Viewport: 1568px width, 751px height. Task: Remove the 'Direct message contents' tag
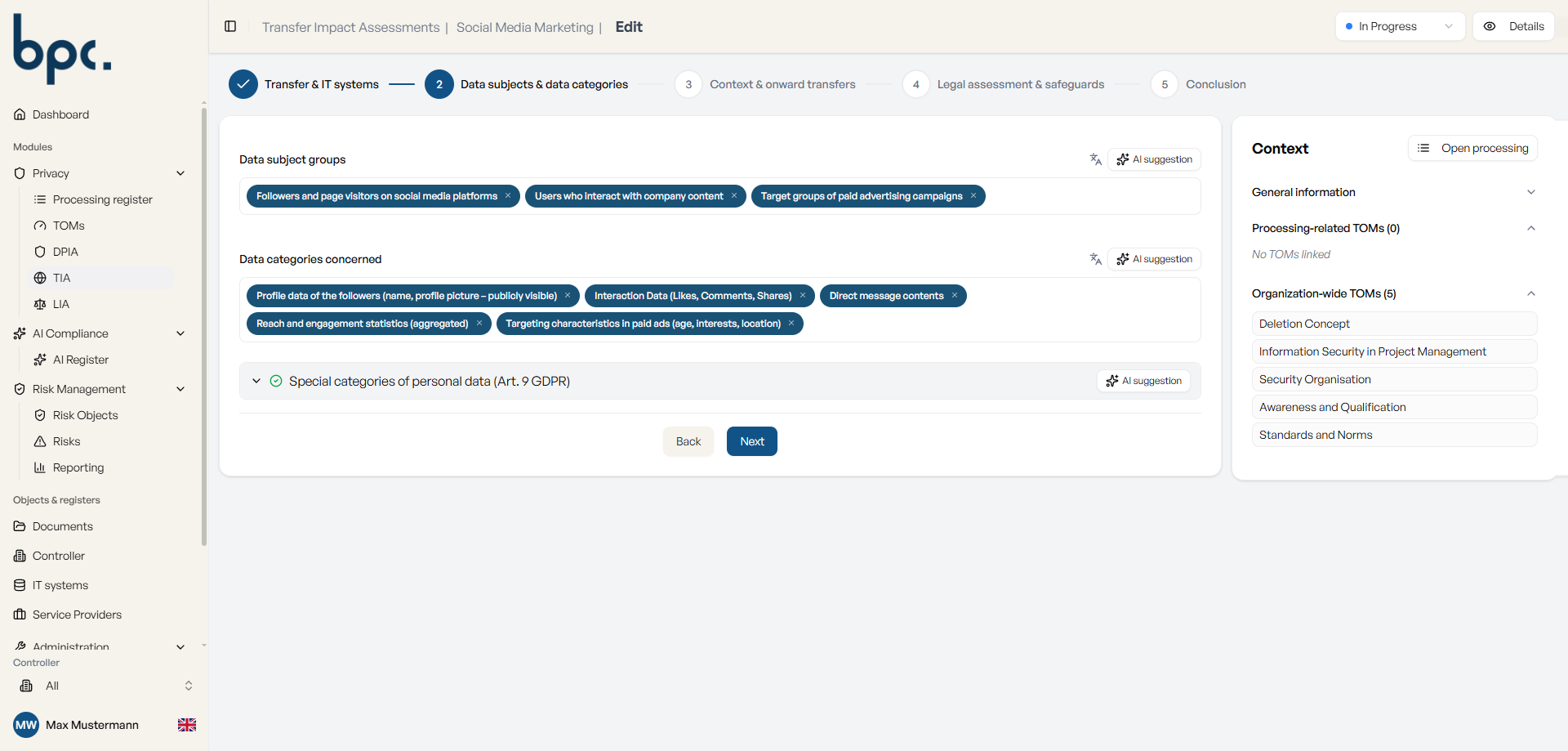(x=955, y=296)
